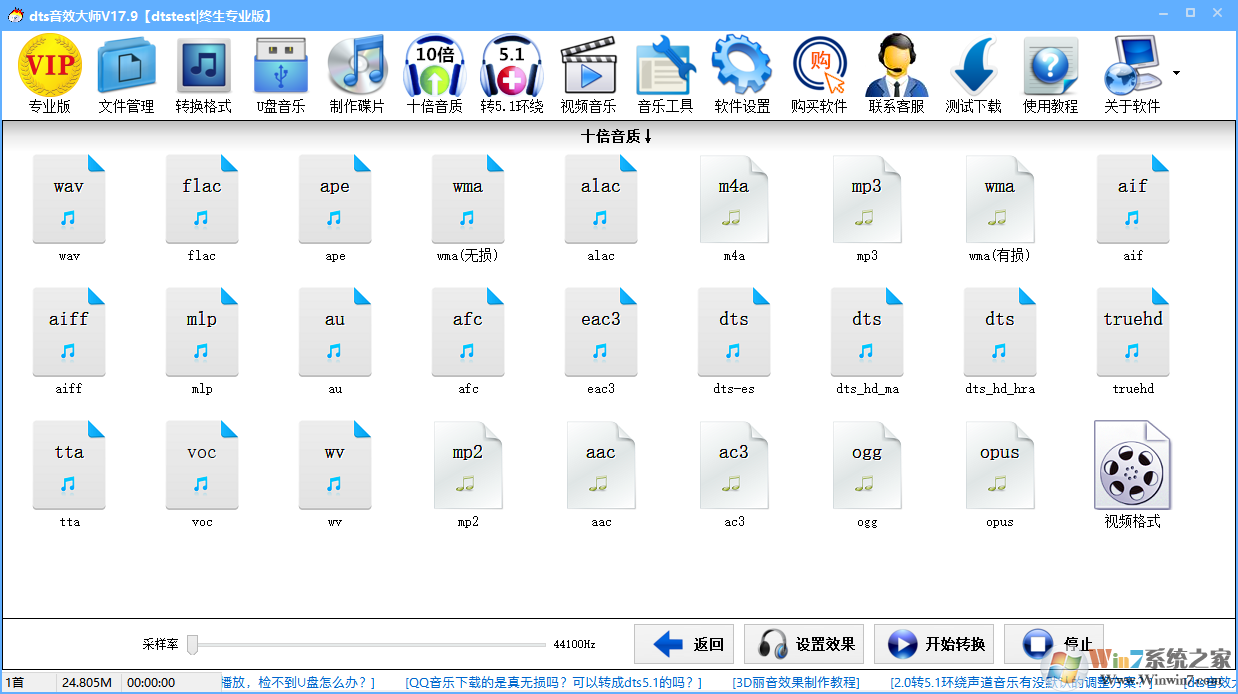Select the wav format tile
Viewport: 1238px width, 694px height.
pyautogui.click(x=69, y=198)
